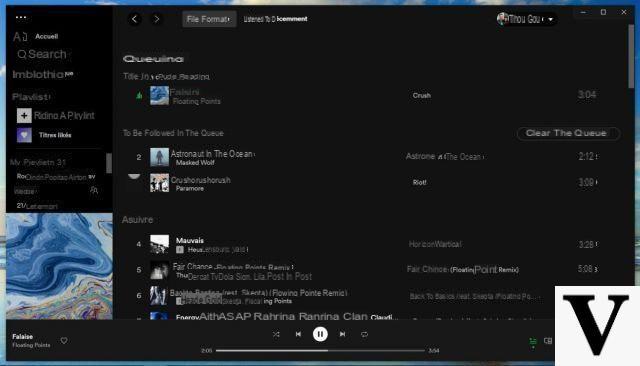Open Search in the sidebar

[x=42, y=54]
